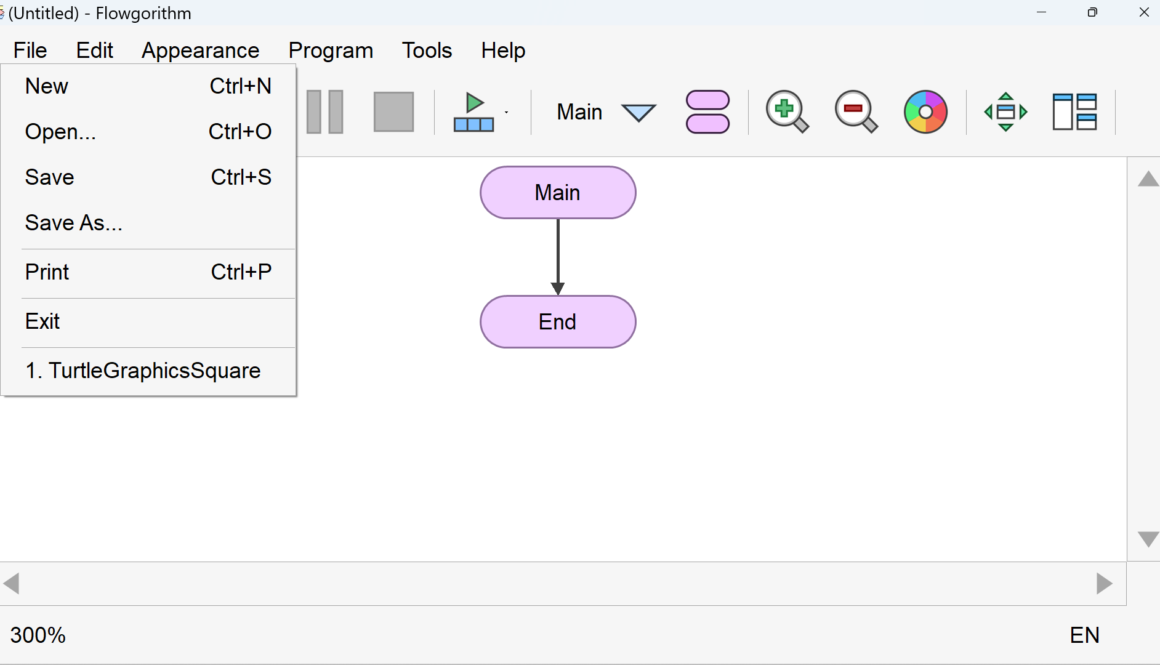Viewport: 1160px width, 665px height.
Task: Click the right horizontal scrollbar arrow
Action: point(1105,583)
